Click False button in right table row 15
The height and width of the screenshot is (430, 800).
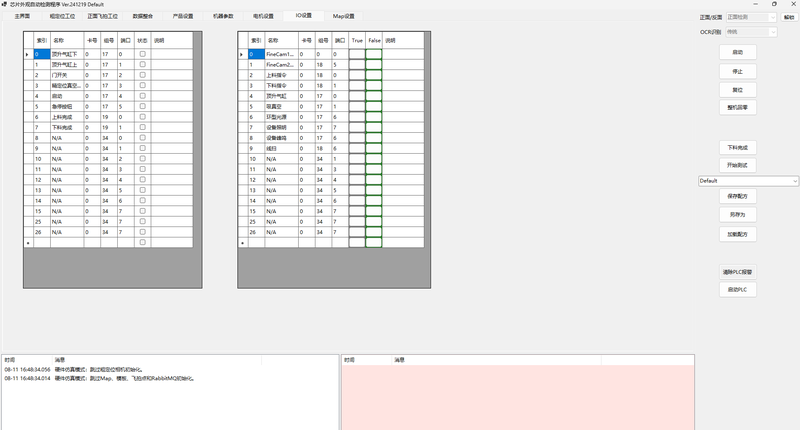(374, 211)
